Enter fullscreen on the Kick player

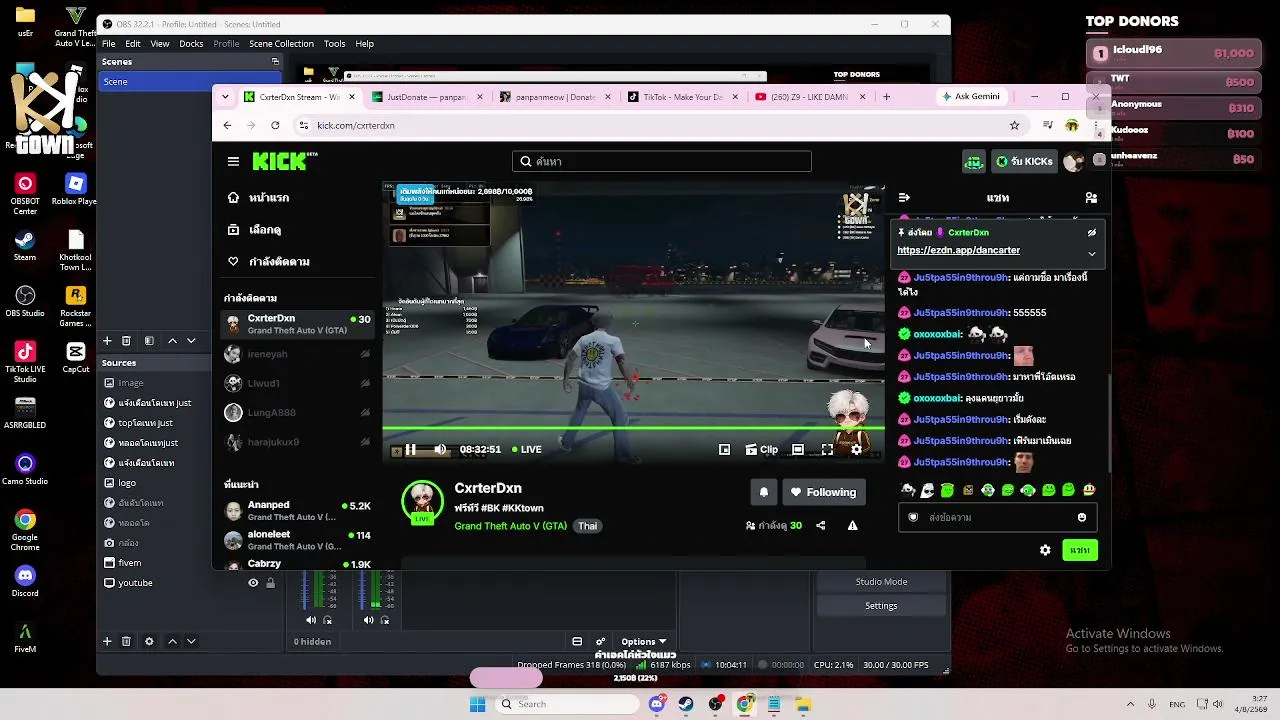(827, 449)
